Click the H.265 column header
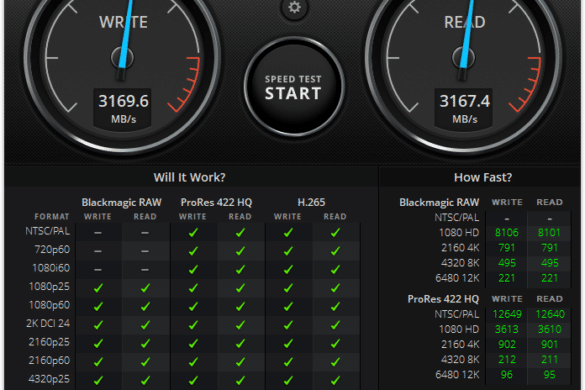This screenshot has width=585, height=390. point(311,202)
